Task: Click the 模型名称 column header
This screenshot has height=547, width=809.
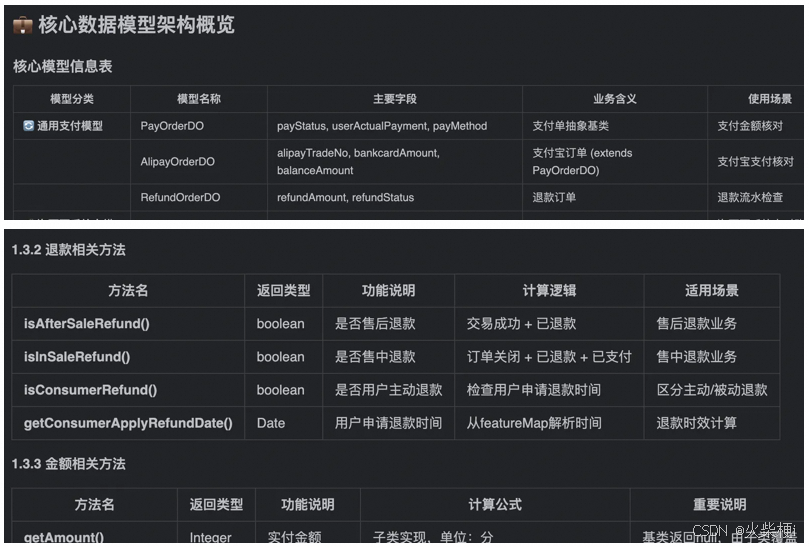Action: tap(199, 99)
